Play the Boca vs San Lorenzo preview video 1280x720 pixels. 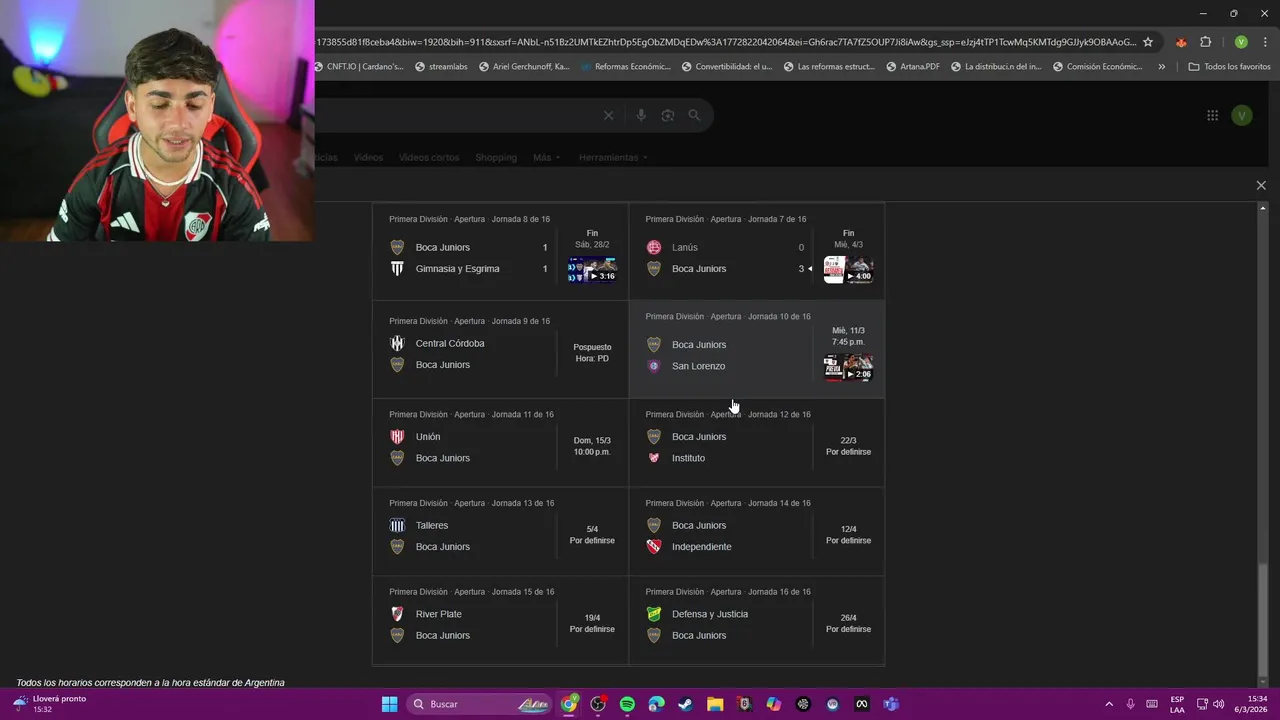pyautogui.click(x=848, y=367)
